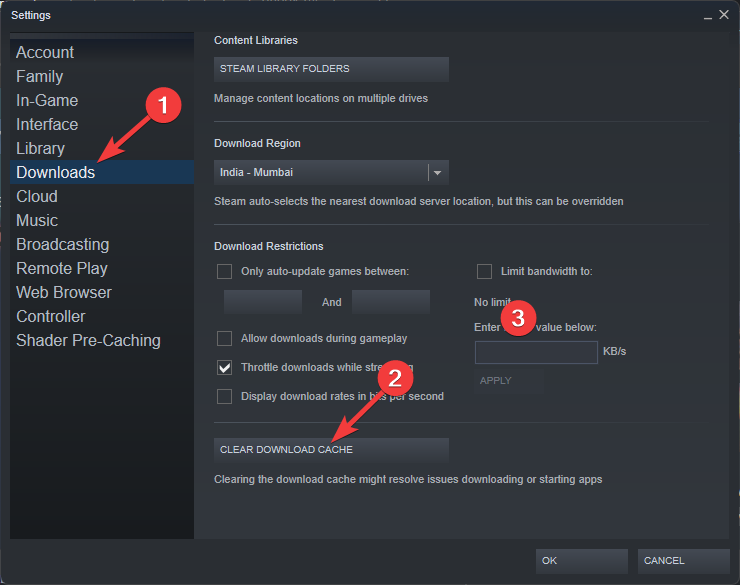740x585 pixels.
Task: Click the 'Download Region' heading
Action: (x=257, y=143)
